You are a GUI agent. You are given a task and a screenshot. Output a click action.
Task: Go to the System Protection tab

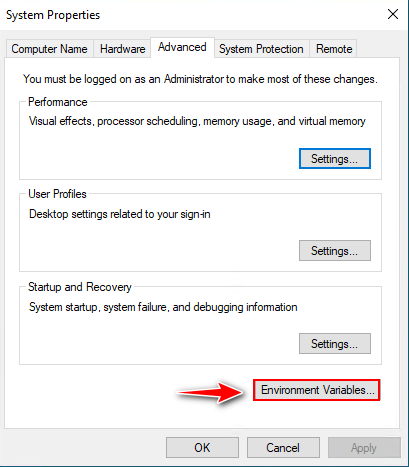(x=261, y=49)
